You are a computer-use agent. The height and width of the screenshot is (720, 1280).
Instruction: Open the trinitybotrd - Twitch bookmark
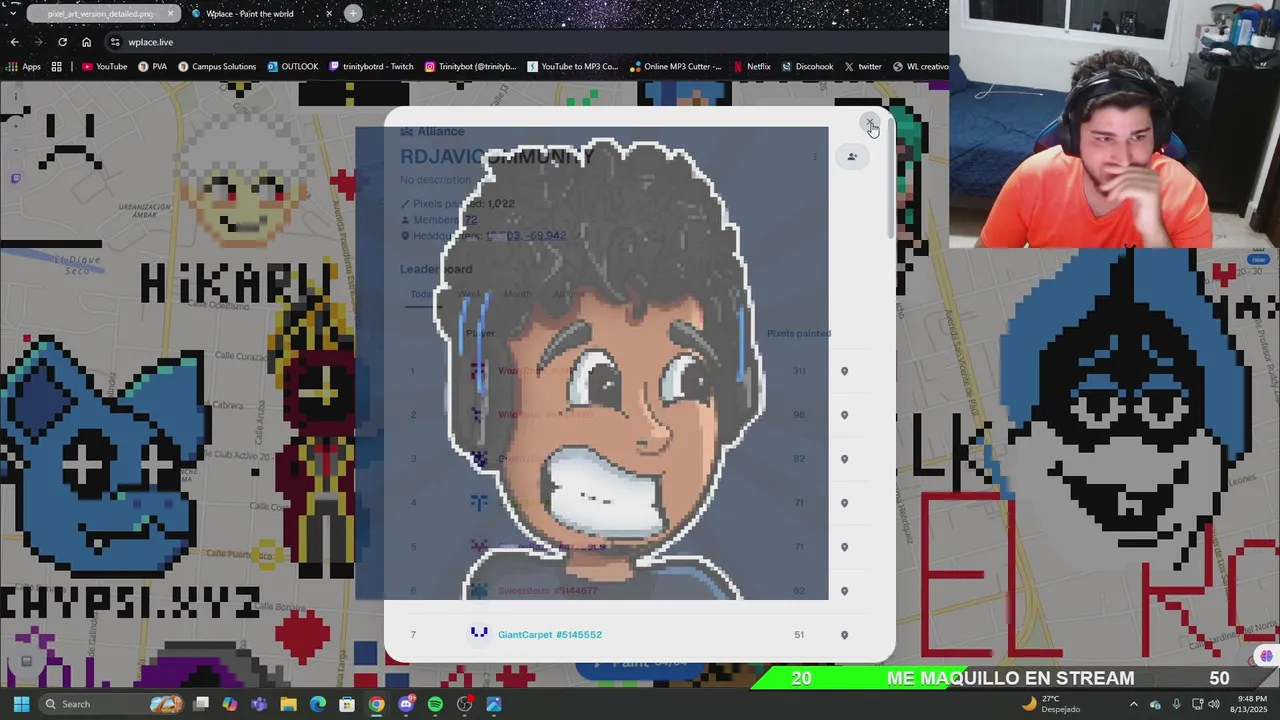tap(370, 67)
